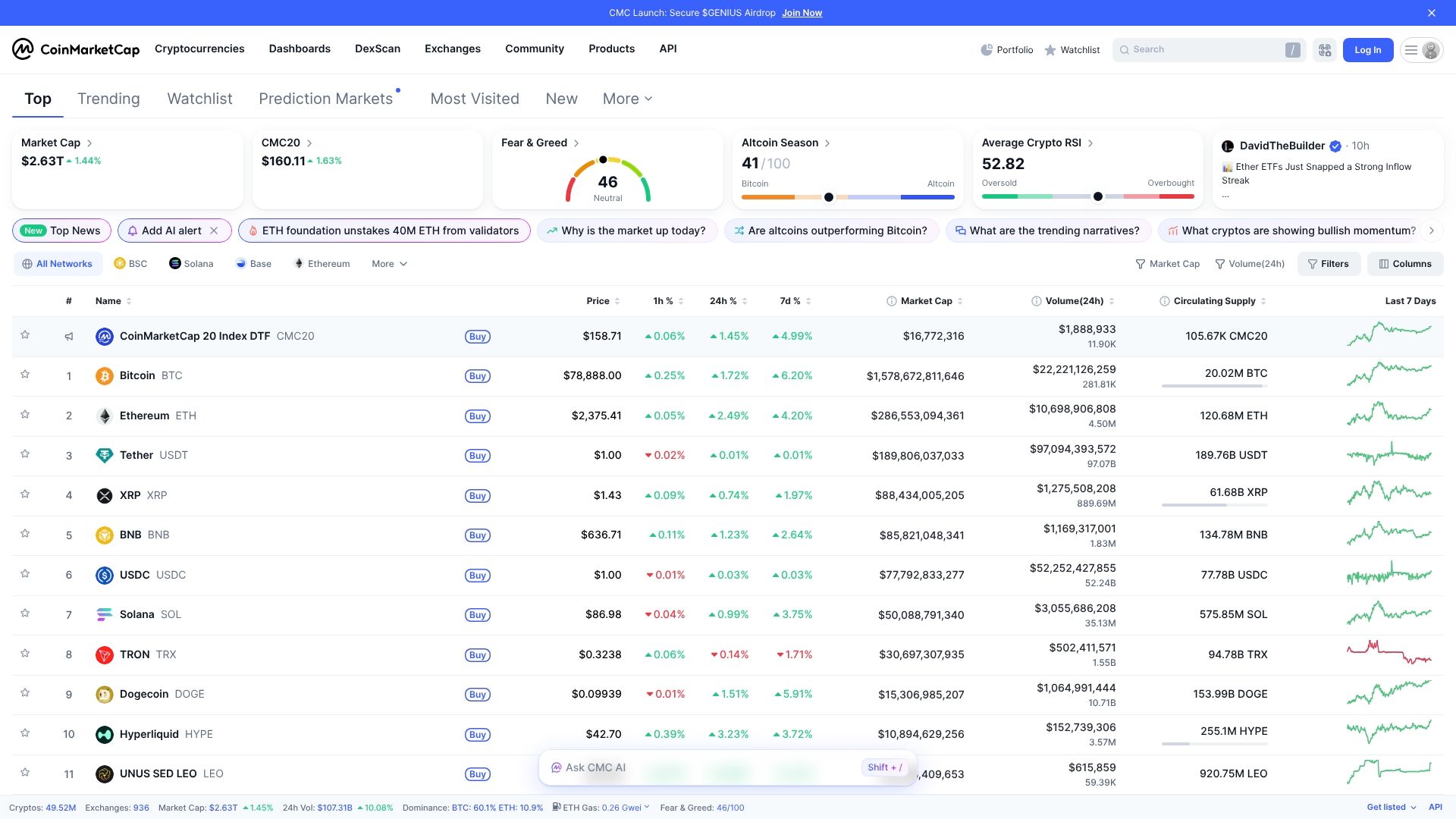Screen dimensions: 1456x819
Task: Close the top CMC Launch banner
Action: 1432,13
